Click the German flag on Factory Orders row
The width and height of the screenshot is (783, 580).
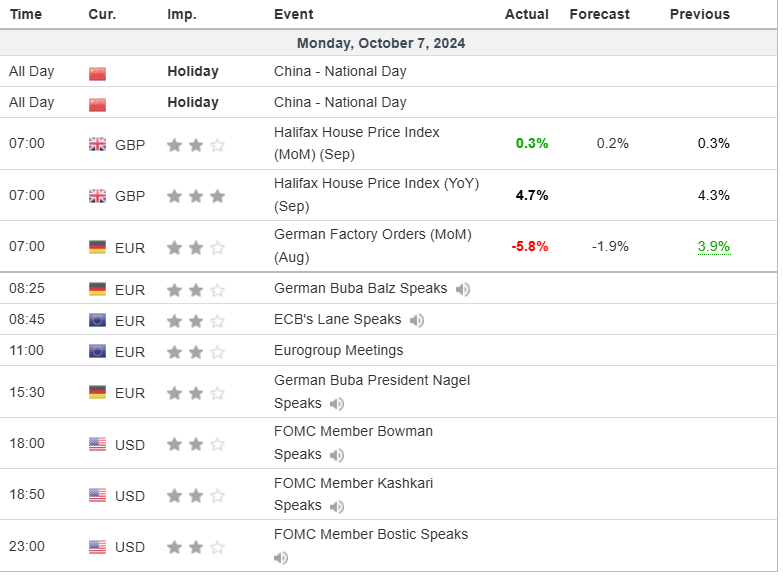tap(97, 247)
